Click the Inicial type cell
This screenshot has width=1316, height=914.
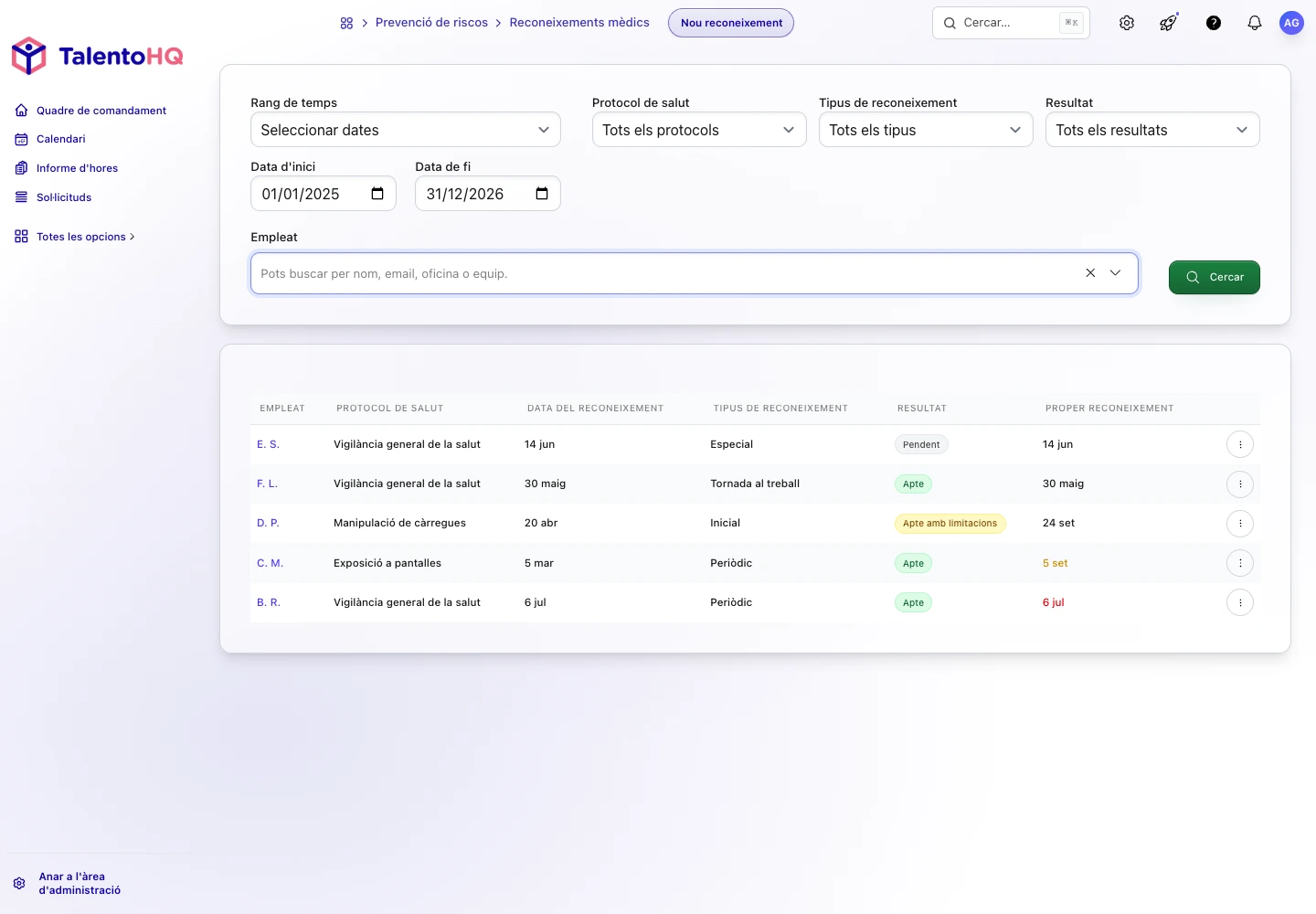point(726,523)
